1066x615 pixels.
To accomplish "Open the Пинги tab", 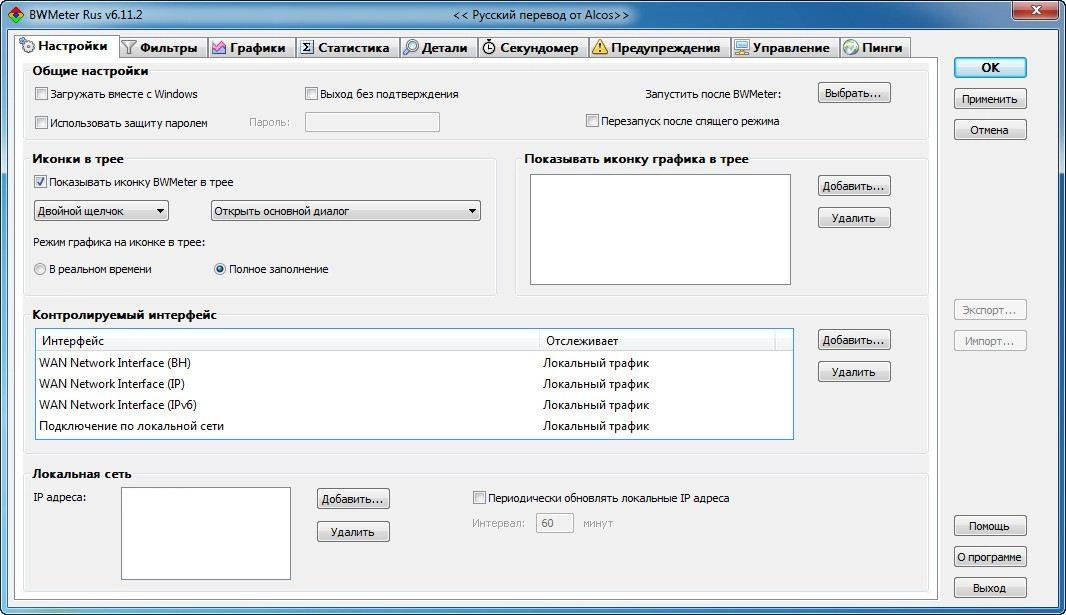I will (x=874, y=48).
